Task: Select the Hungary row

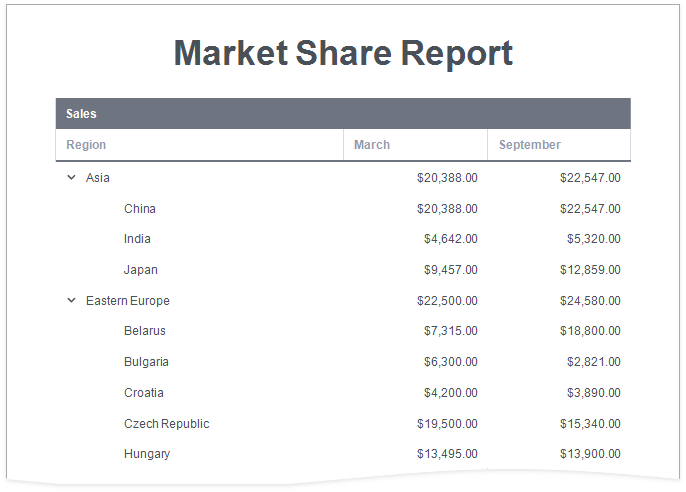Action: (147, 454)
